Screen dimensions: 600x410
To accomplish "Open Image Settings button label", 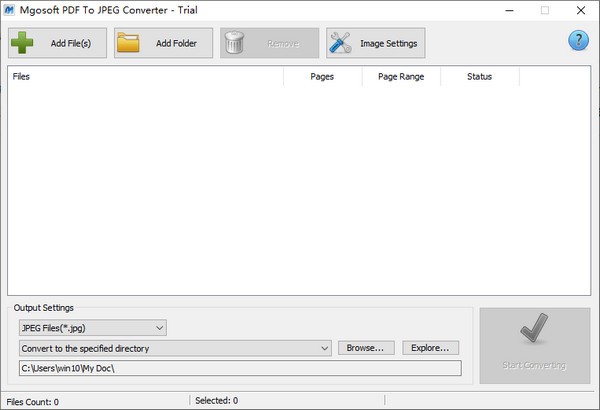I will (x=388, y=44).
